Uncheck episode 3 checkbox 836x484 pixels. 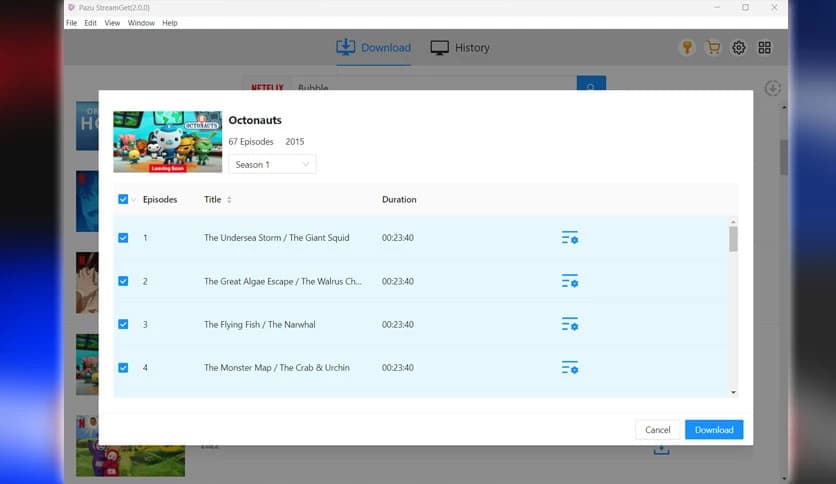[x=123, y=324]
